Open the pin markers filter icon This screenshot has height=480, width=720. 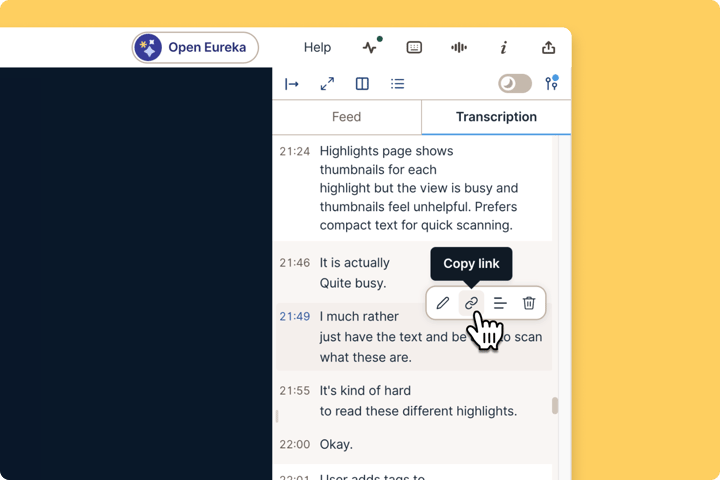(x=551, y=83)
